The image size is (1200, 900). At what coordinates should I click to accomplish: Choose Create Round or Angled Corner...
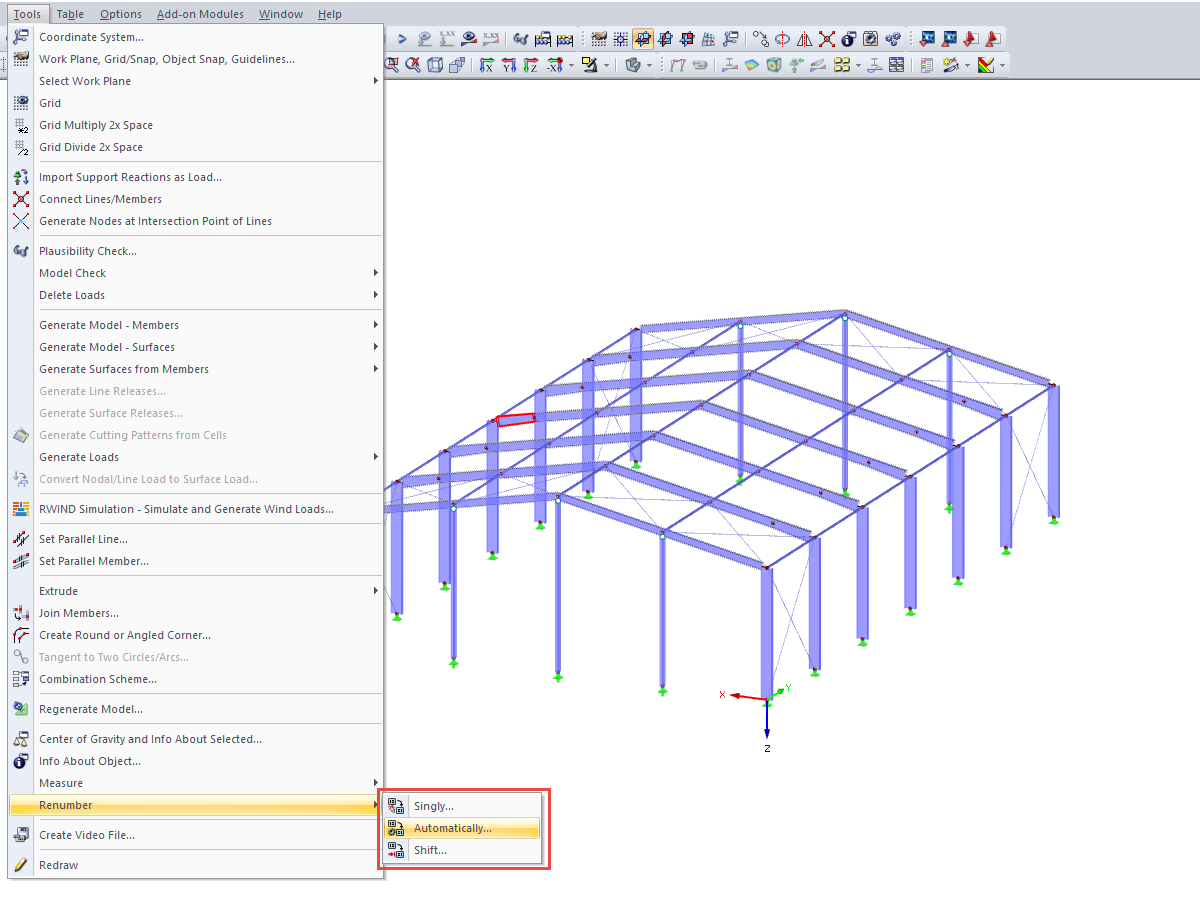click(195, 635)
